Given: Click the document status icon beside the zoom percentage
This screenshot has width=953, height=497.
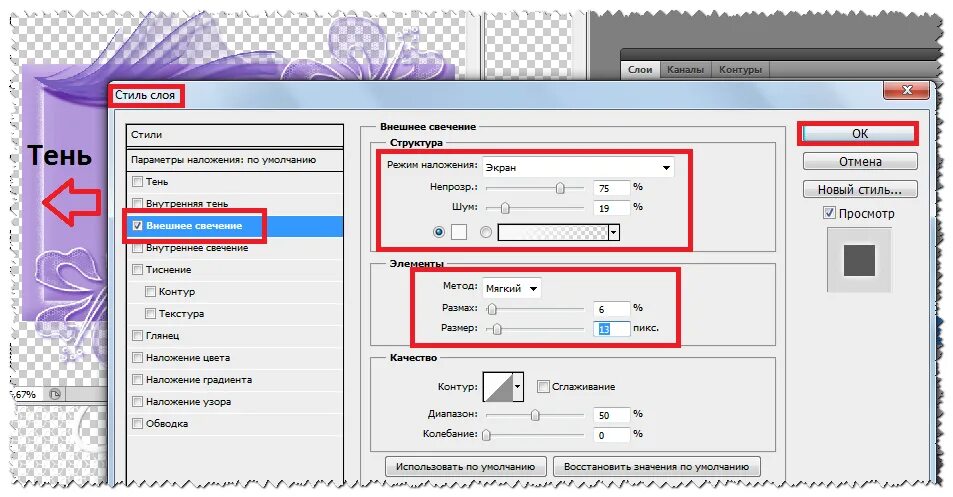Looking at the screenshot, I should click(55, 394).
